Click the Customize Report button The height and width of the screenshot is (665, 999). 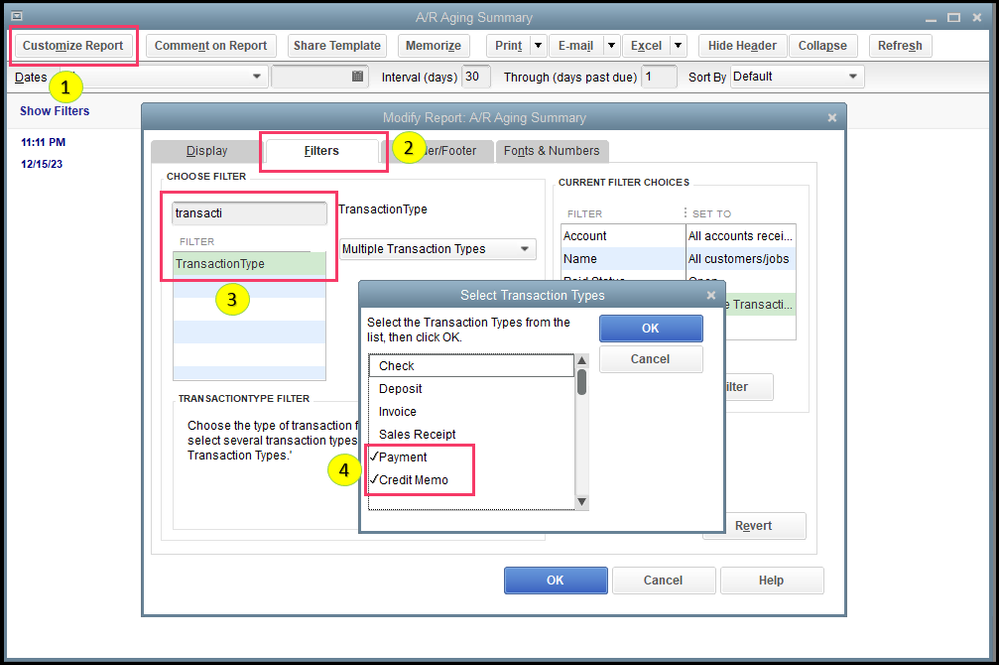tap(73, 46)
